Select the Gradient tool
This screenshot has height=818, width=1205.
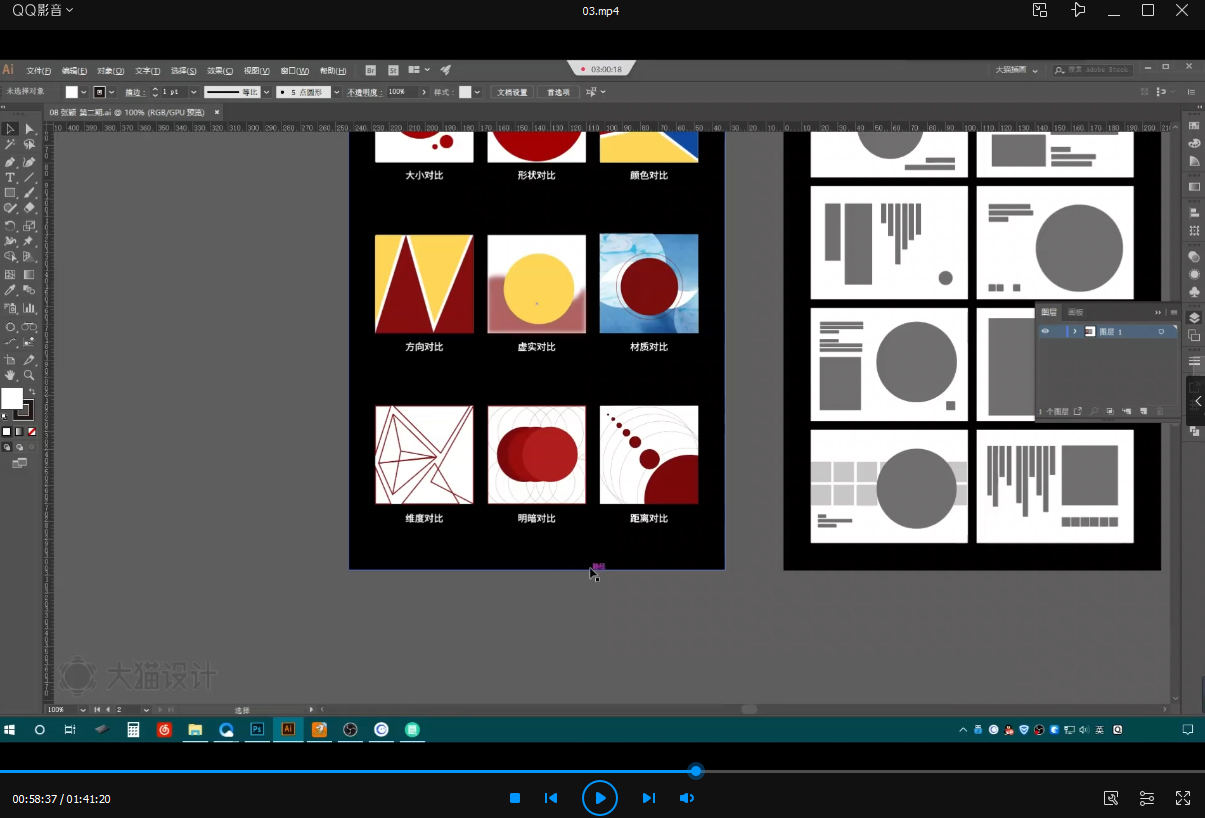[x=29, y=274]
